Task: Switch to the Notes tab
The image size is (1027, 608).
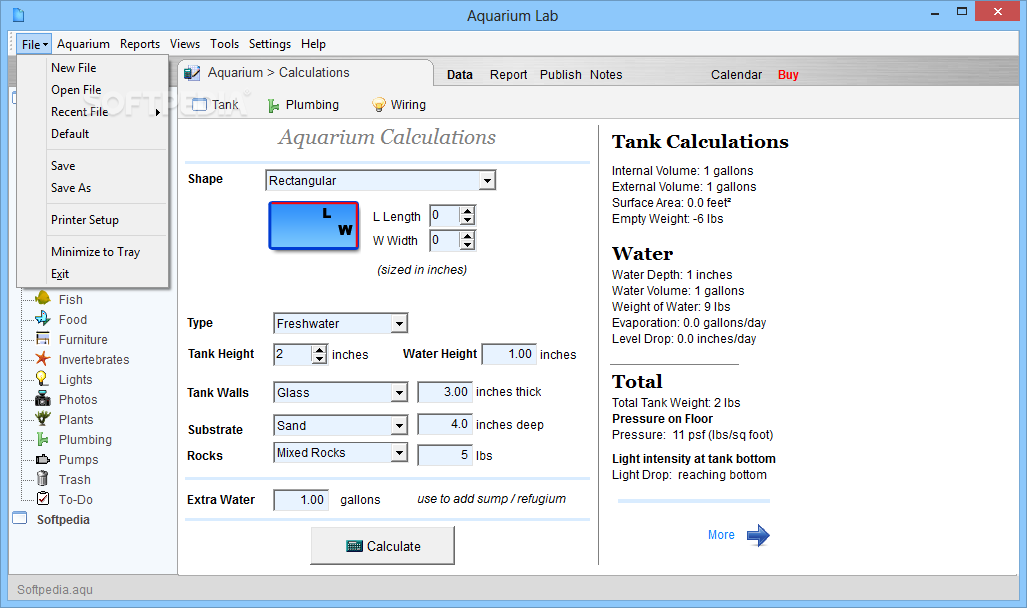Action: [606, 75]
